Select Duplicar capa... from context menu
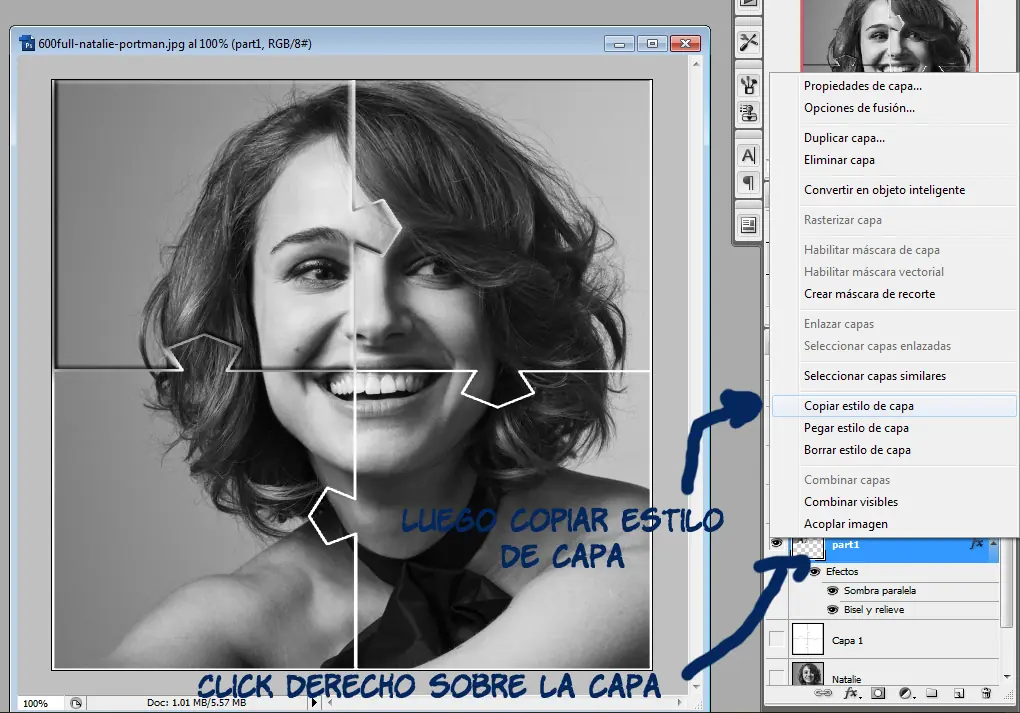Screen dimensions: 1020x713 (x=844, y=138)
